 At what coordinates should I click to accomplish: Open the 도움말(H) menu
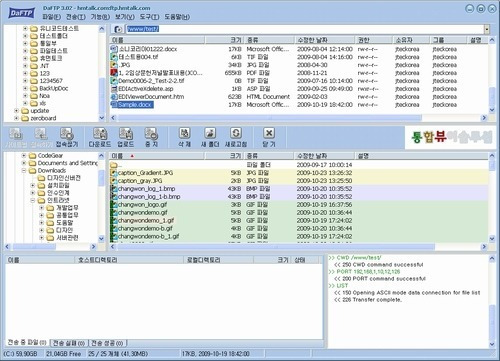[x=177, y=17]
